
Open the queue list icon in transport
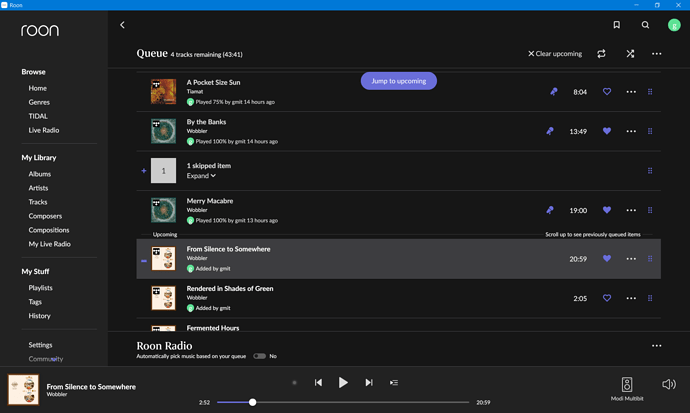click(394, 383)
